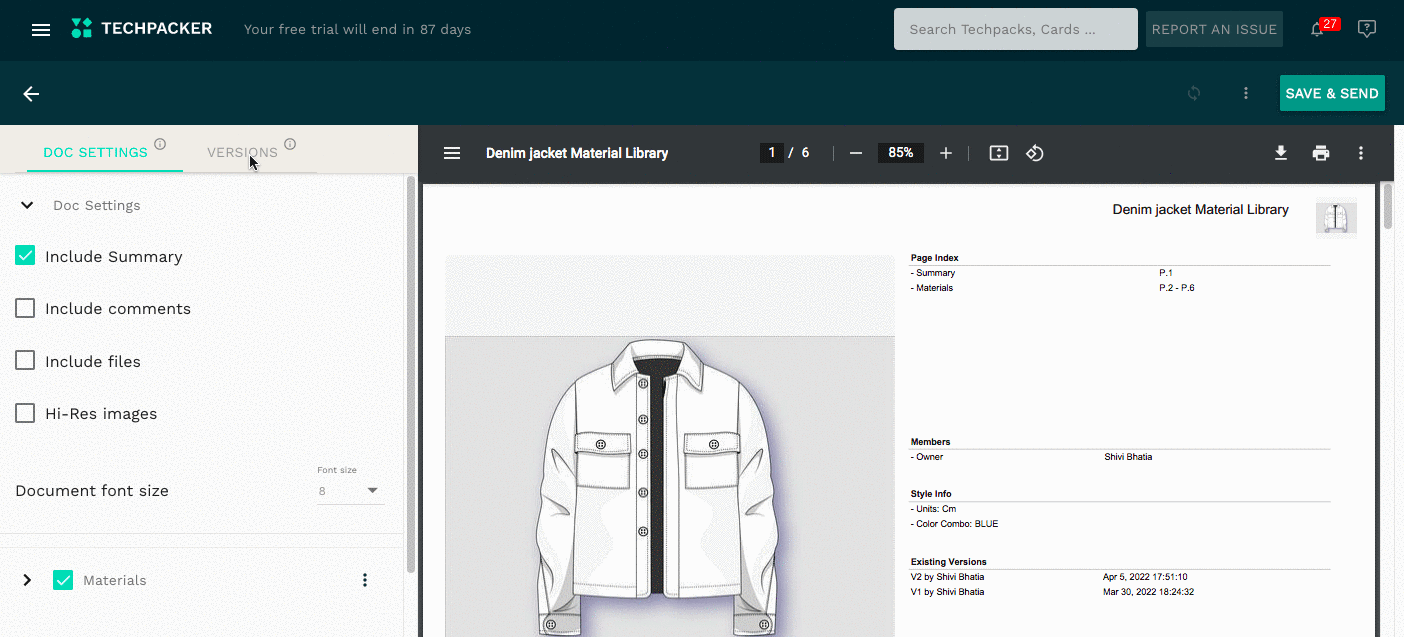Go back using the arrow icon

[x=31, y=94]
